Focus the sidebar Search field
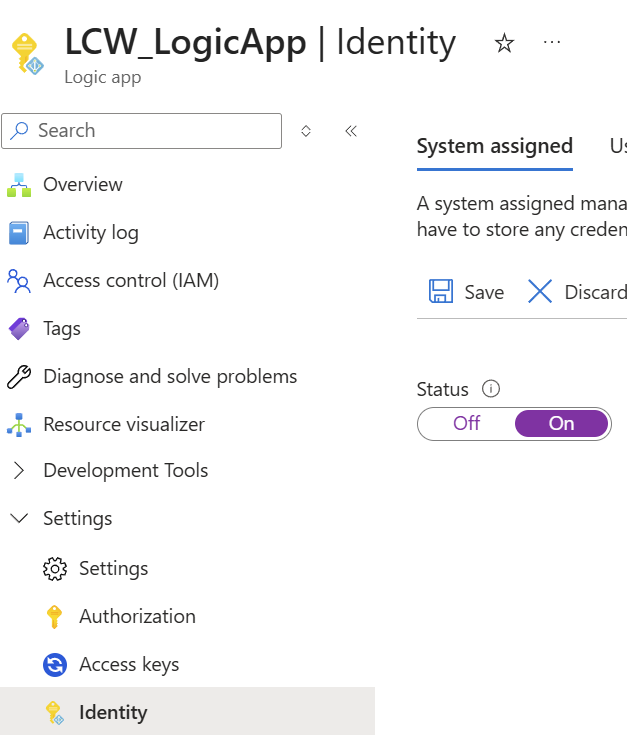Screen dimensions: 627x743 (x=141, y=131)
